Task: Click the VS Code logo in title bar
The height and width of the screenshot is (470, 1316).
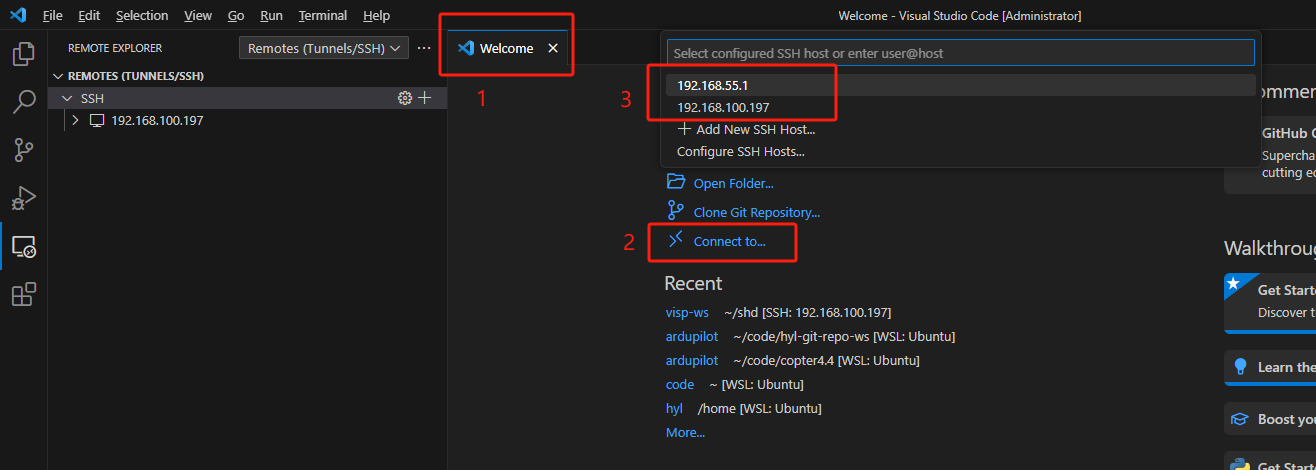Action: coord(17,15)
